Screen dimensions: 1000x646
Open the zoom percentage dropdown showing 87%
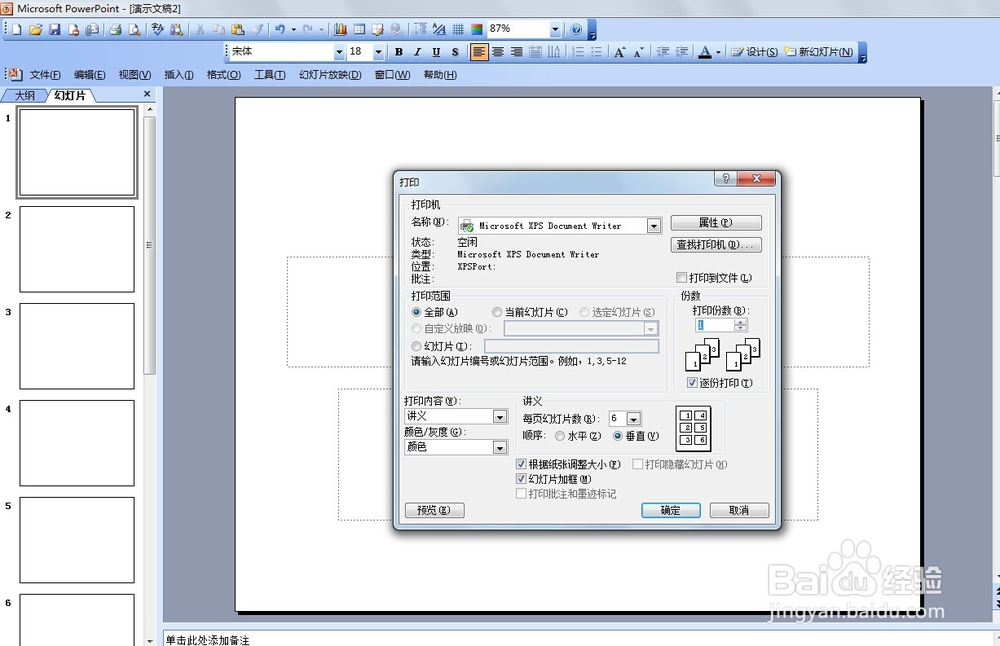555,29
